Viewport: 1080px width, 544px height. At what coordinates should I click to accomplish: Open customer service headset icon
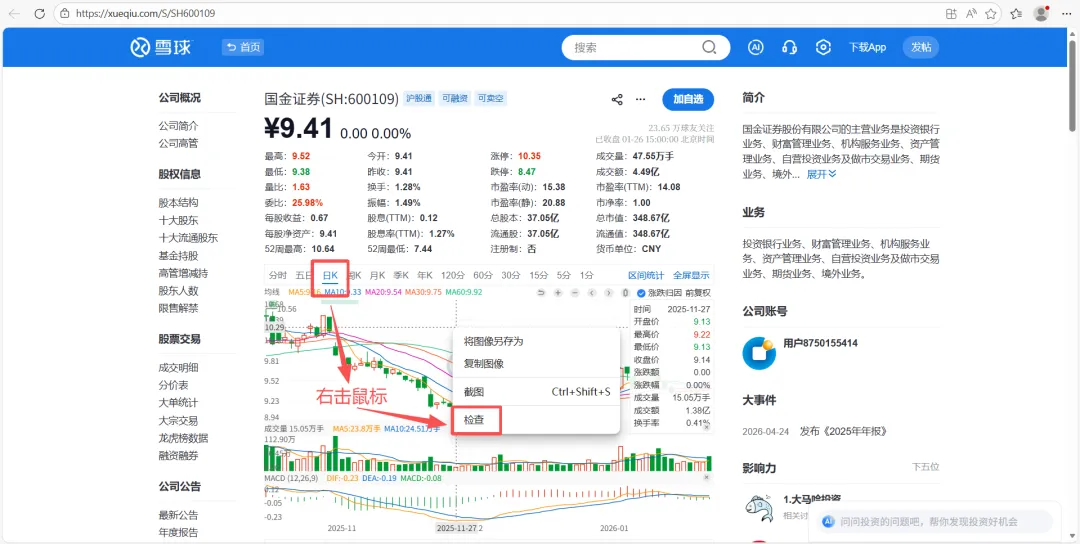[789, 48]
